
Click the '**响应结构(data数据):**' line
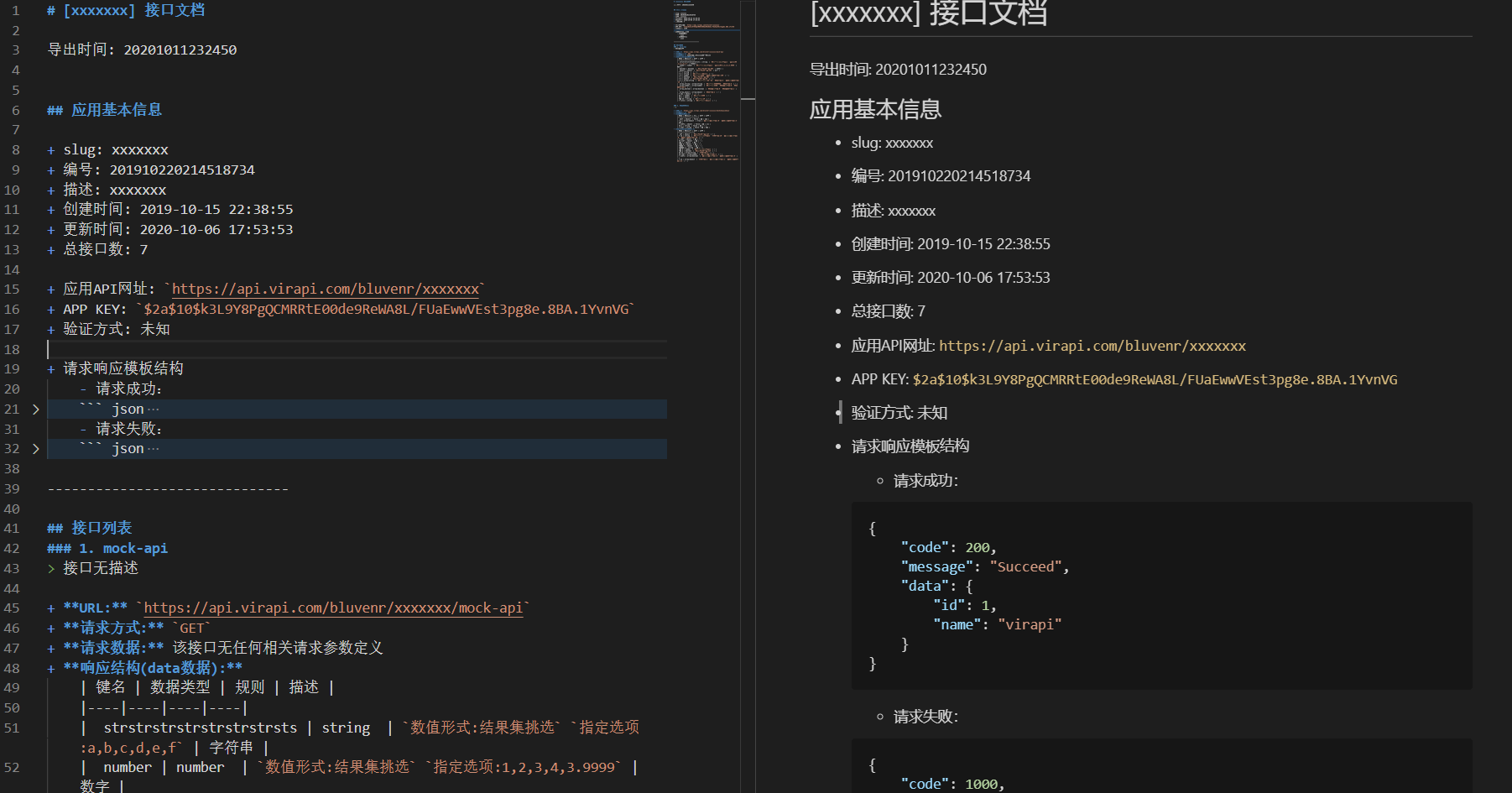point(145,668)
